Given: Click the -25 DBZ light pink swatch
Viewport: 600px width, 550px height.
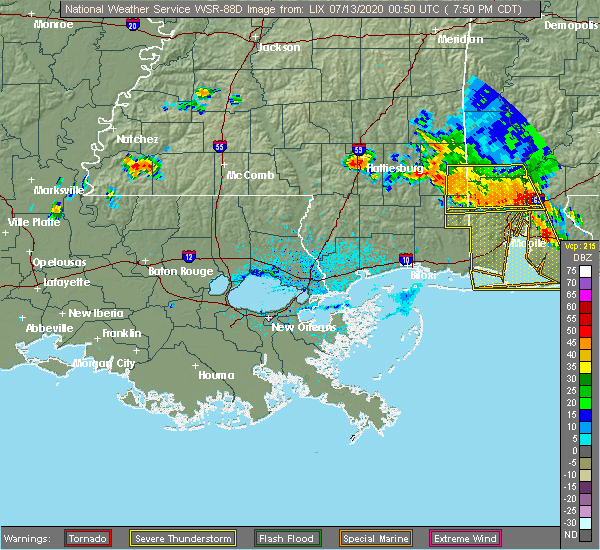Looking at the screenshot, I should click(585, 511).
